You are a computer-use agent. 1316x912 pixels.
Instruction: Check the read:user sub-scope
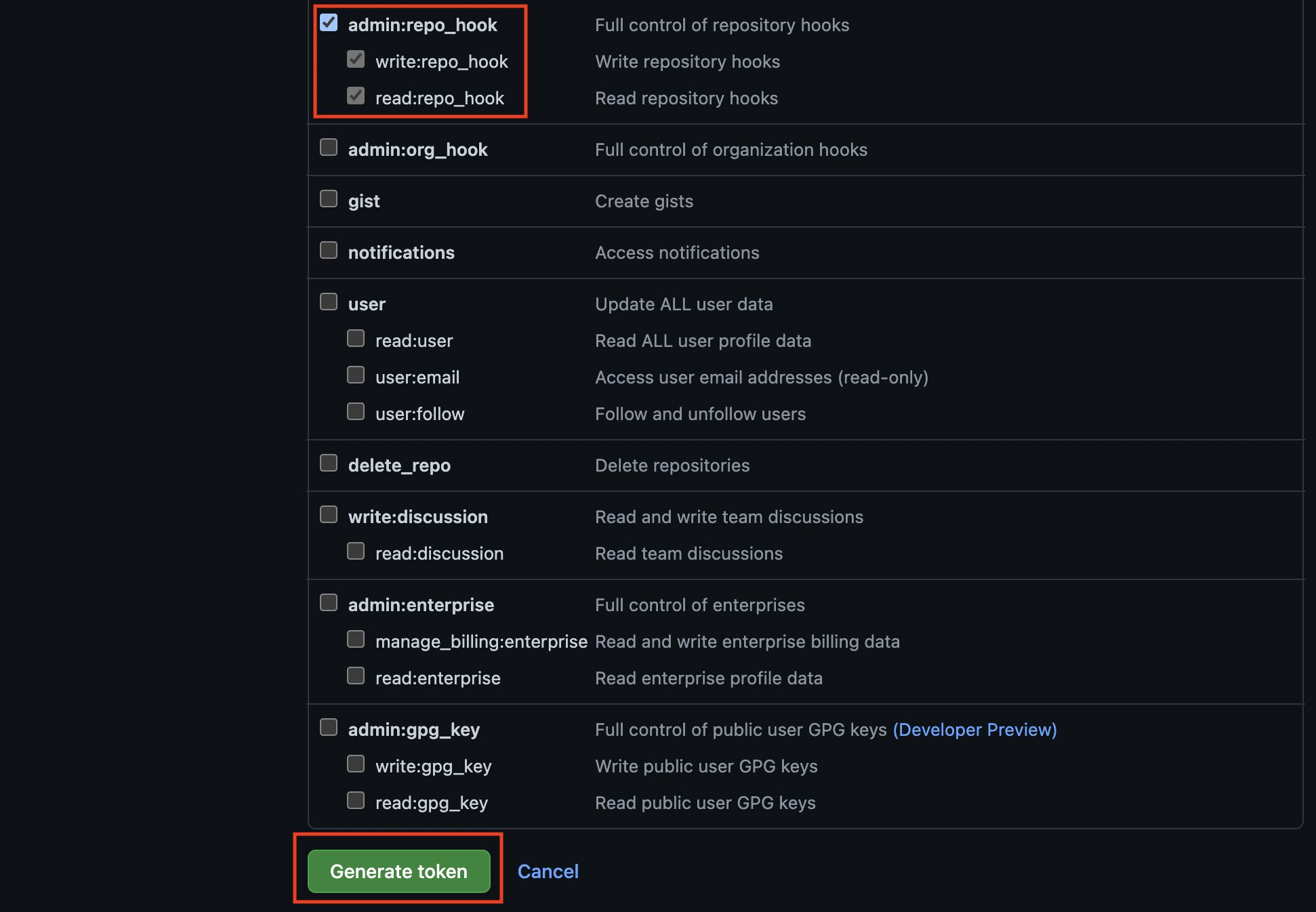(x=356, y=339)
